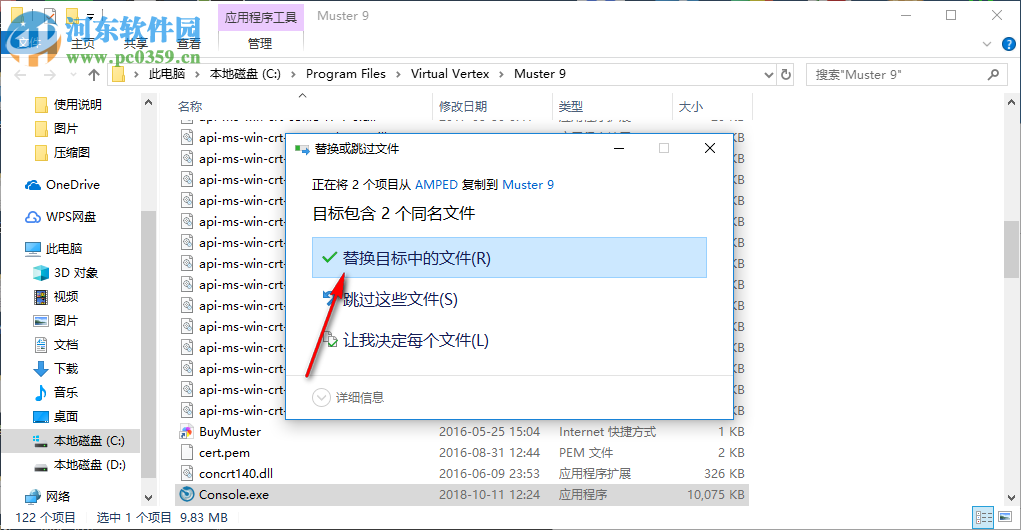This screenshot has width=1021, height=530.
Task: Open the Share ribbon tab
Action: [x=135, y=44]
